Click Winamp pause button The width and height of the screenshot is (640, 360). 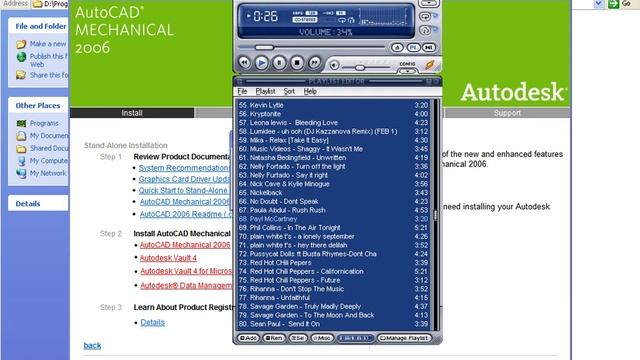coord(279,63)
